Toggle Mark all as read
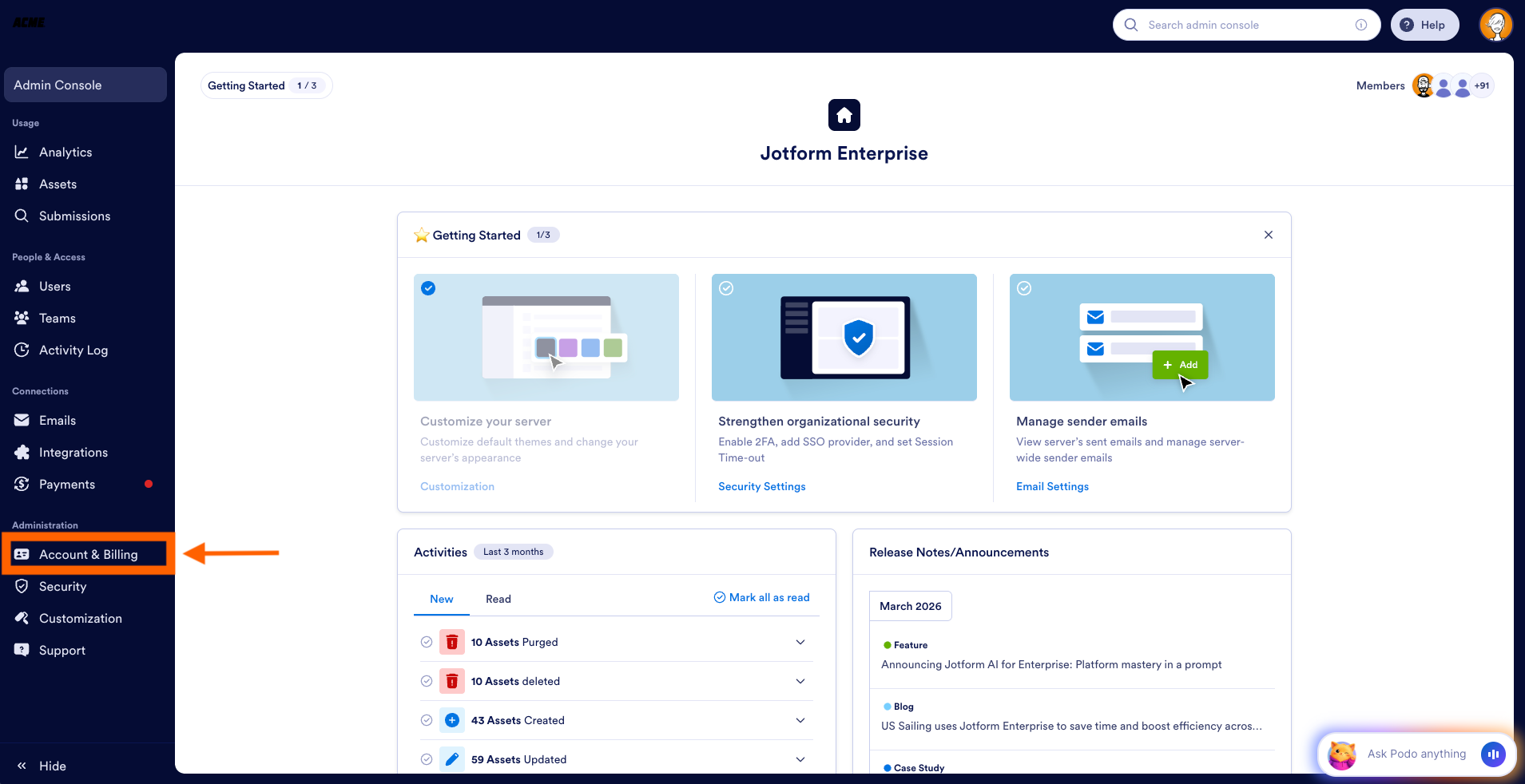This screenshot has height=784, width=1525. [761, 597]
